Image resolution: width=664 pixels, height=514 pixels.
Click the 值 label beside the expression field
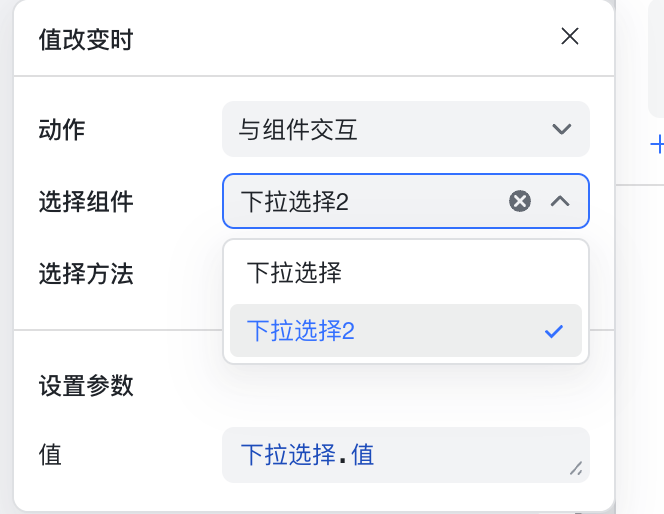click(x=50, y=455)
